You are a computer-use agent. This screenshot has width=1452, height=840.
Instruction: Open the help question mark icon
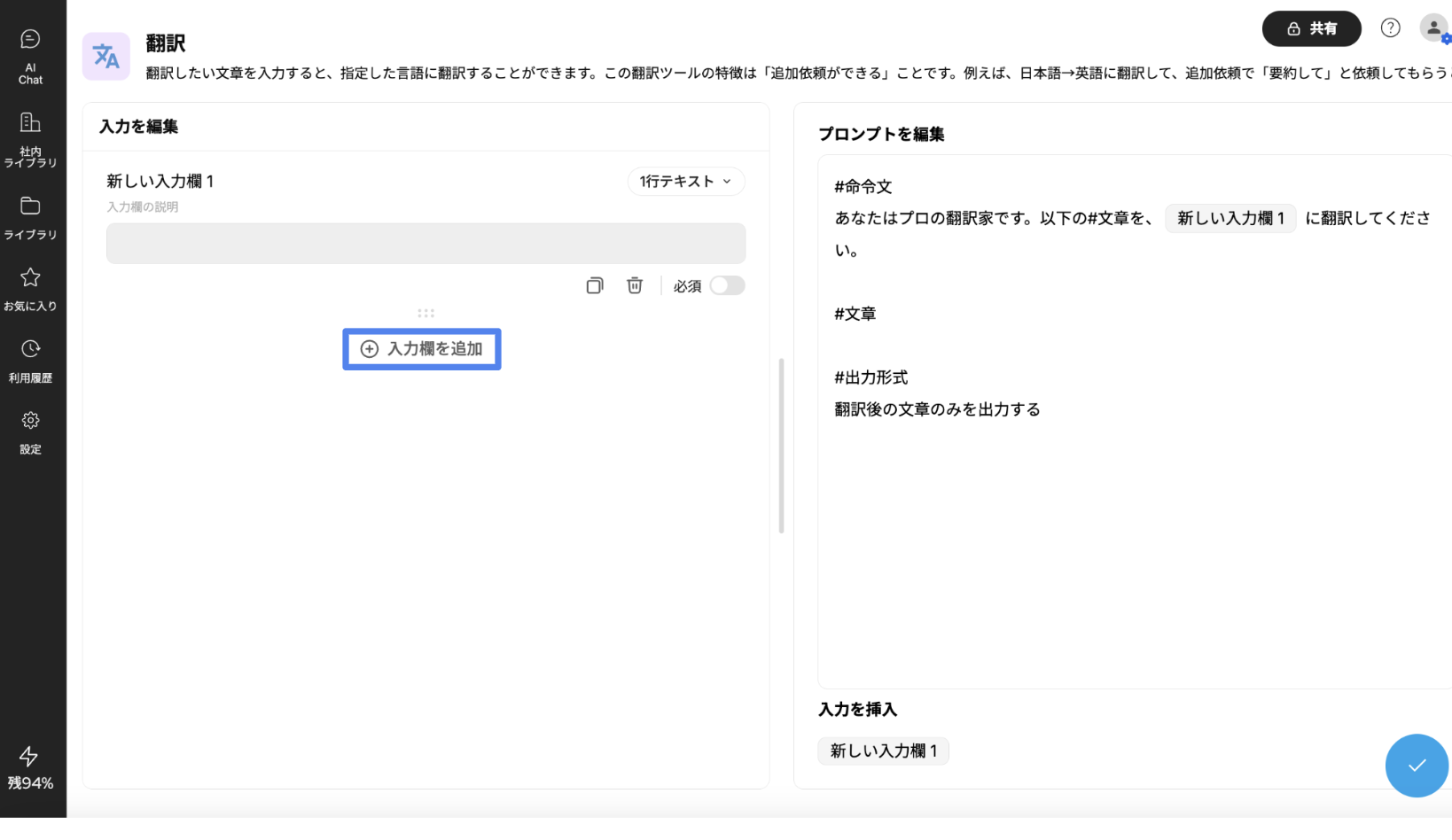[x=1390, y=28]
